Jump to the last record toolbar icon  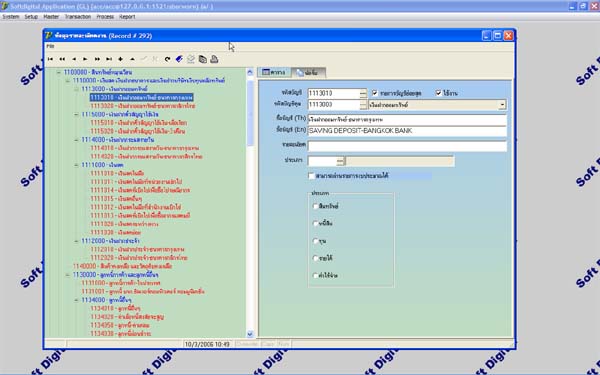[109, 59]
